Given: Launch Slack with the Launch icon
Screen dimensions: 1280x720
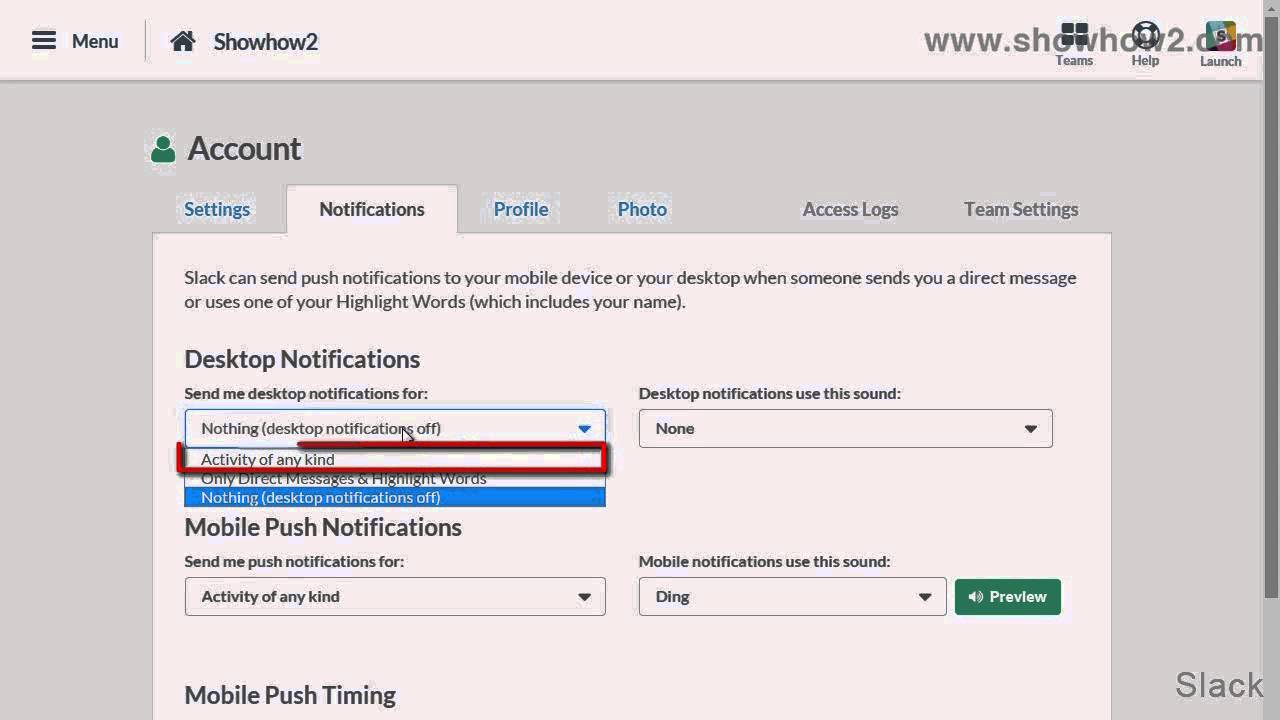Looking at the screenshot, I should (1220, 37).
